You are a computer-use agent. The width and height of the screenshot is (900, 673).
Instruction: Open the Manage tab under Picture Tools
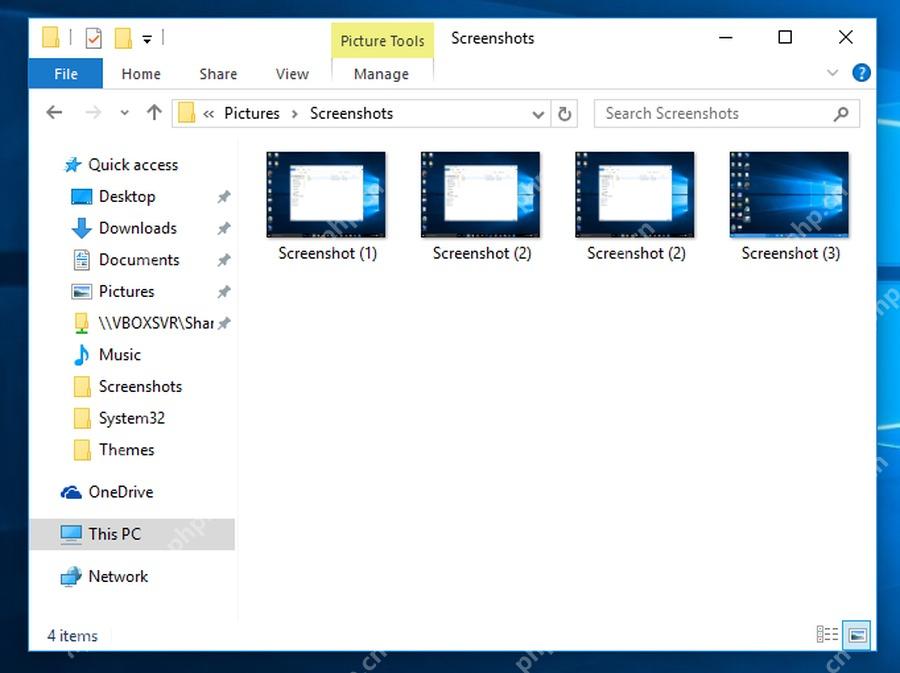coord(381,74)
